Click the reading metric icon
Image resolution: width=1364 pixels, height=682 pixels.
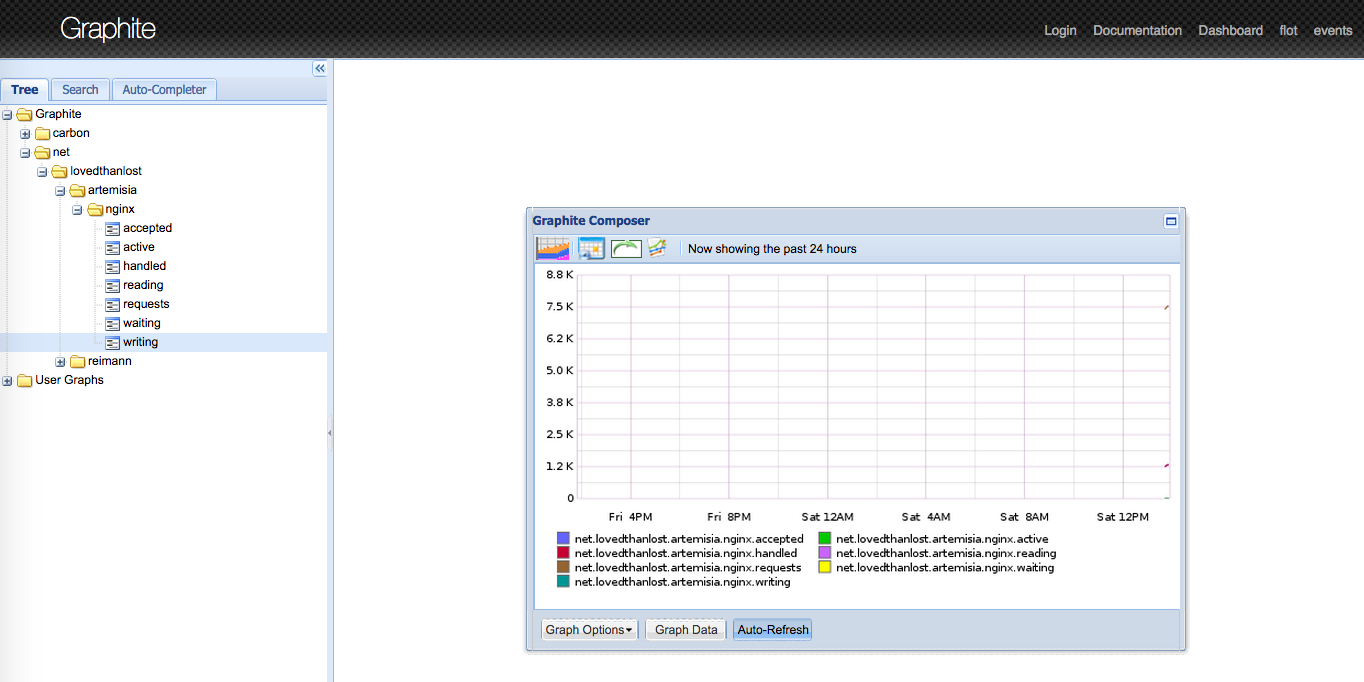112,285
